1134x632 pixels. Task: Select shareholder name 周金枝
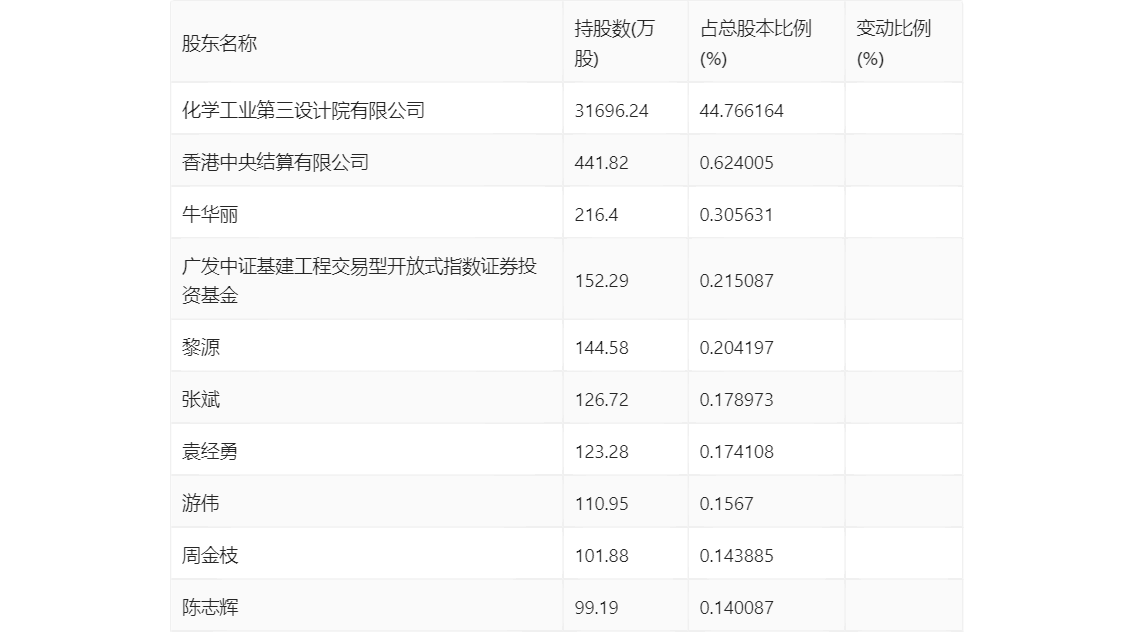click(210, 555)
